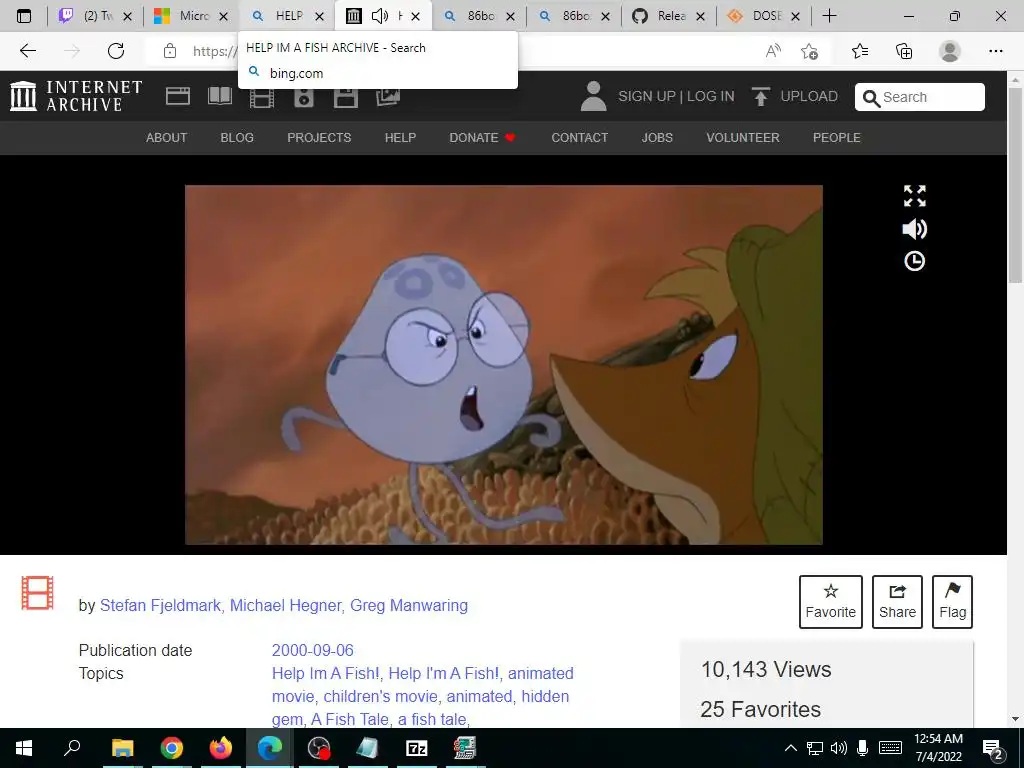Click the SIGN UP link

point(647,97)
